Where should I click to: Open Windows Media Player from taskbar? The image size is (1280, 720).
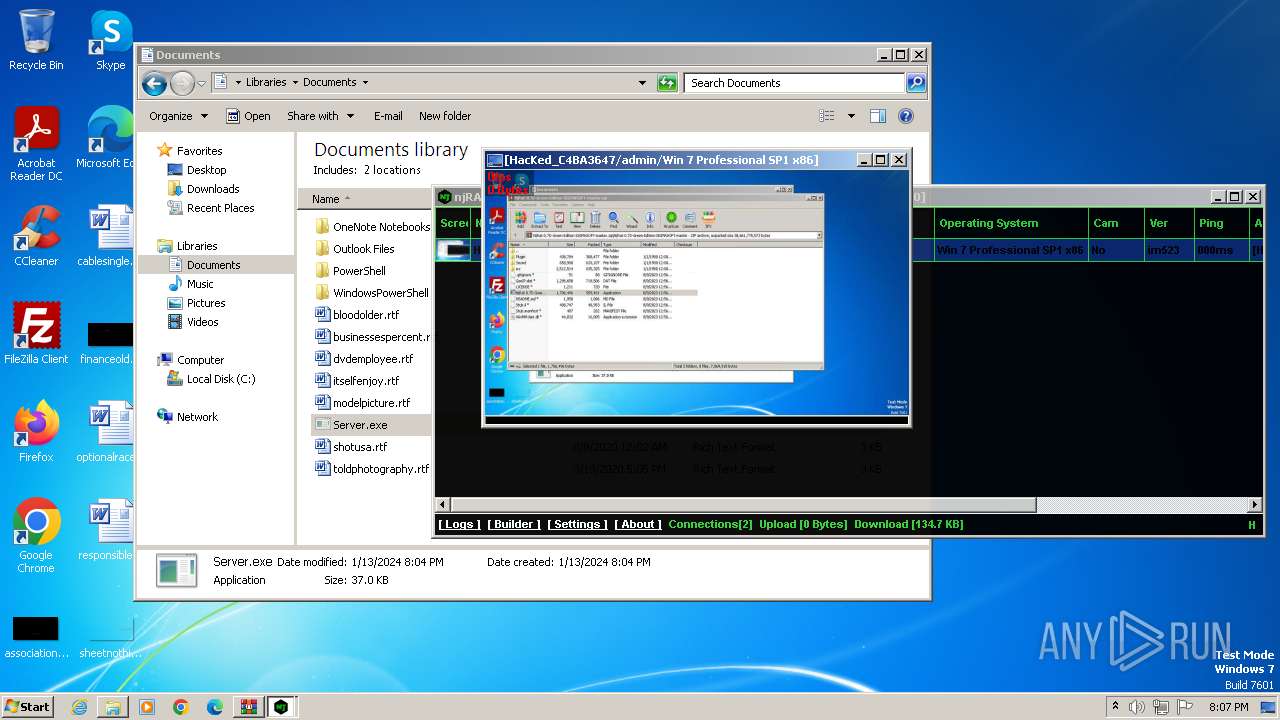[147, 707]
